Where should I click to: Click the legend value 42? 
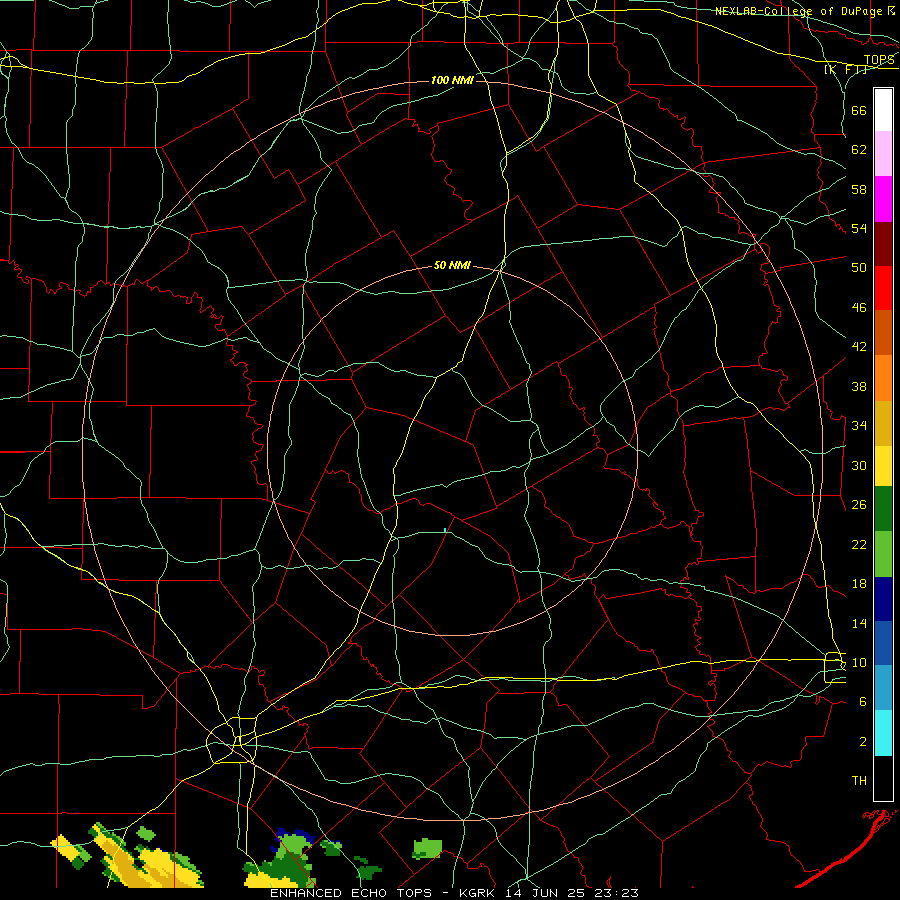(x=859, y=347)
